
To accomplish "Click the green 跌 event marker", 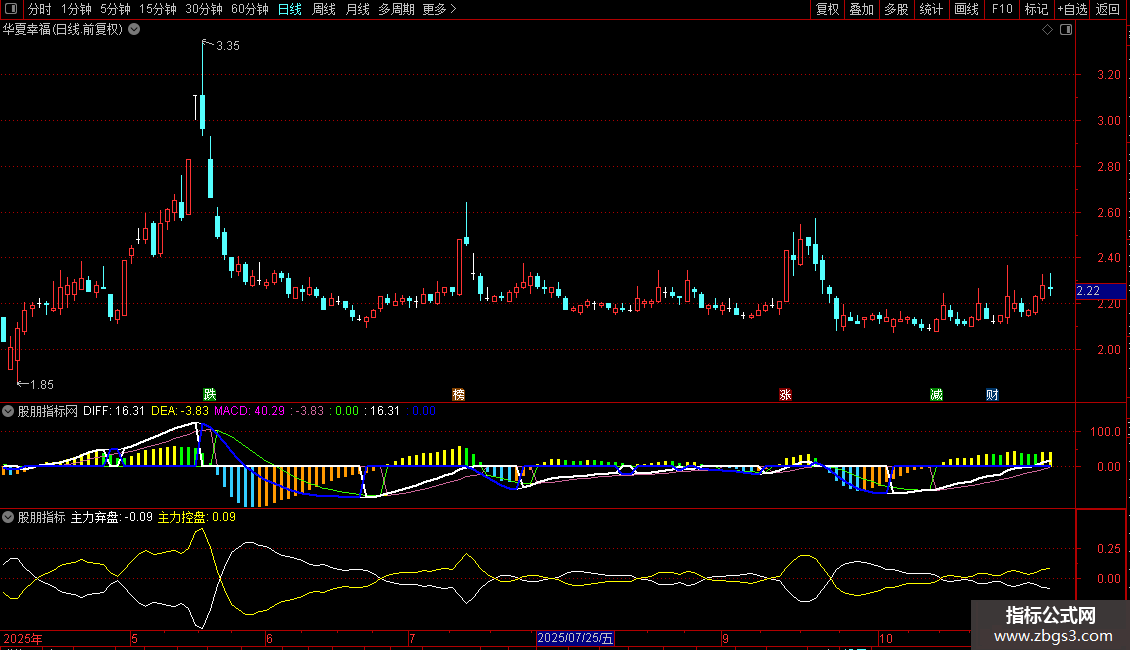I will (x=209, y=394).
